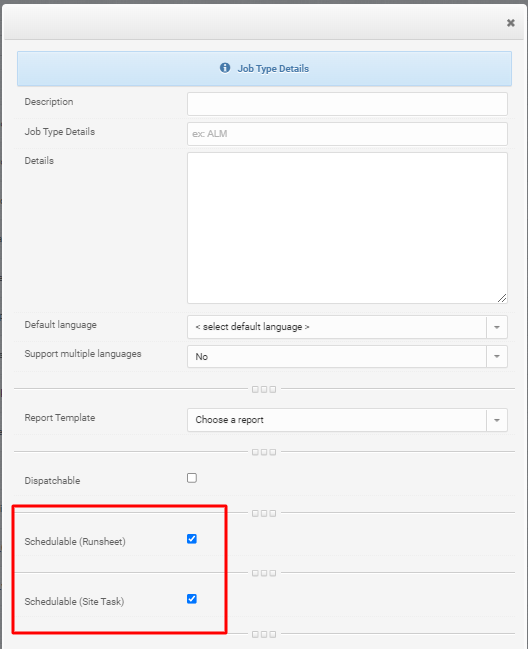The height and width of the screenshot is (649, 528).
Task: Uncheck the Schedulable (Site Task) checkbox
Action: pyautogui.click(x=192, y=599)
